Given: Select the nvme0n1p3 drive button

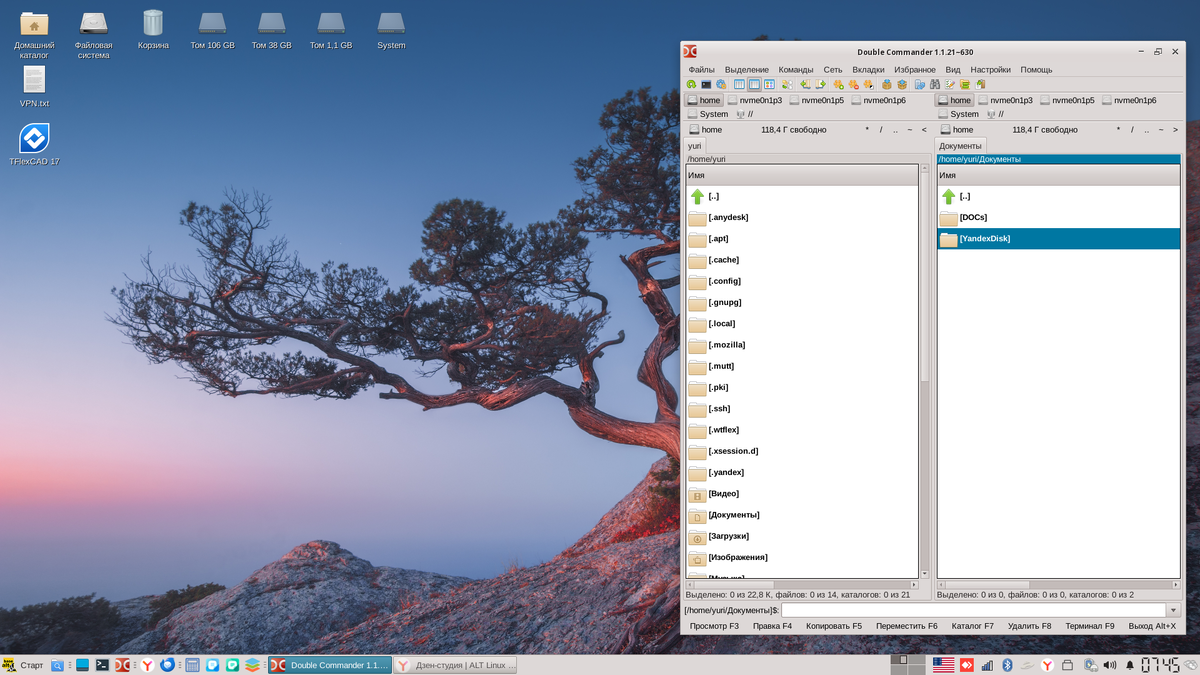Looking at the screenshot, I should coord(760,100).
